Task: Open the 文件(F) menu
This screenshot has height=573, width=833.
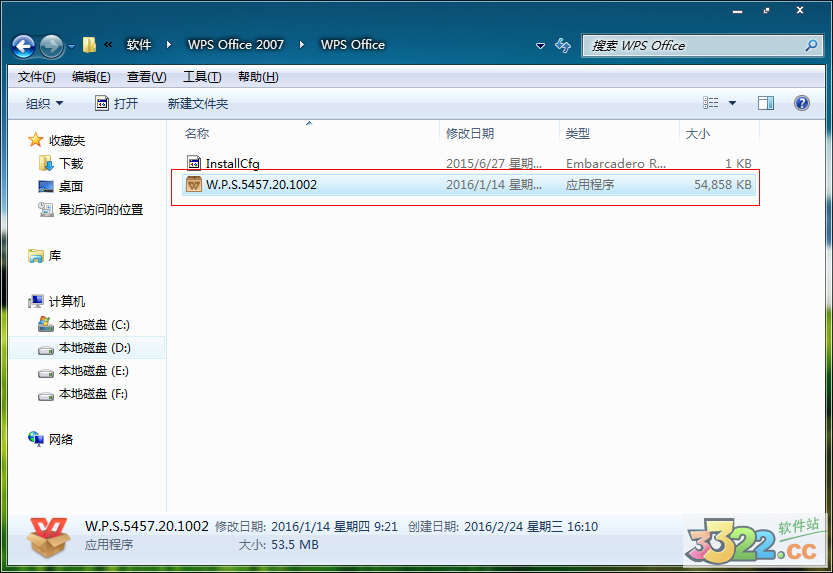Action: [36, 77]
